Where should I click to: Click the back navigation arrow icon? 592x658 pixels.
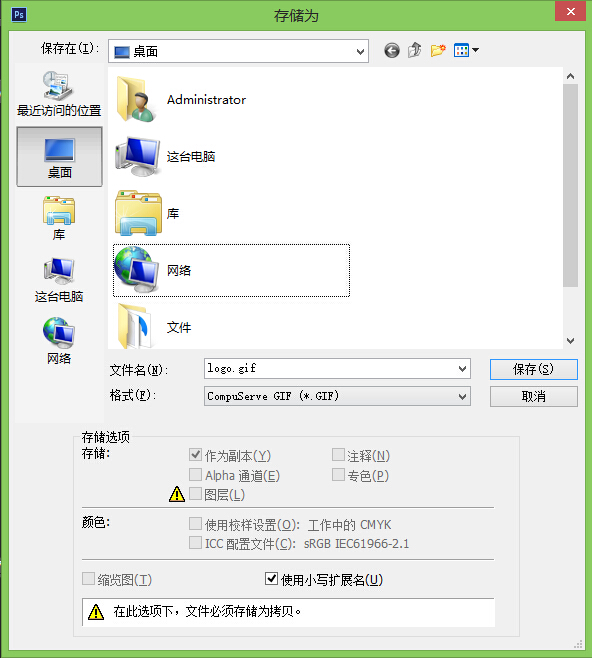[391, 51]
